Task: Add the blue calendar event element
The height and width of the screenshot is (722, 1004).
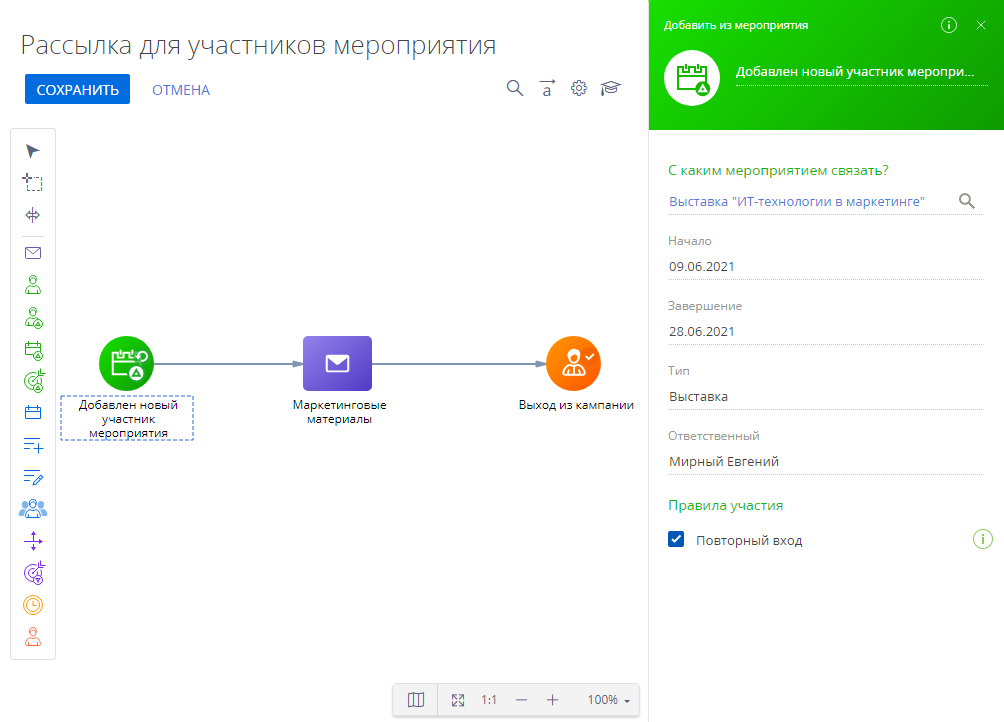Action: coord(33,412)
